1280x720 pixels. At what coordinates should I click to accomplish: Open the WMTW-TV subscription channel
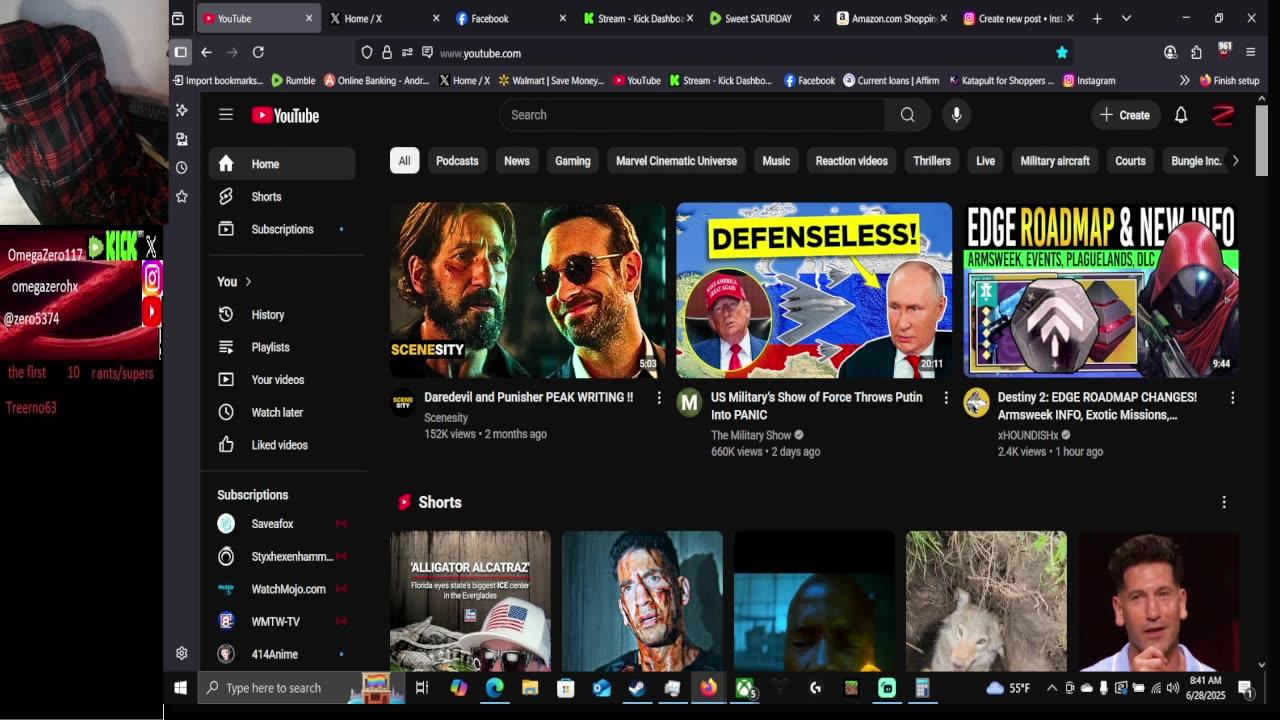[x=282, y=622]
